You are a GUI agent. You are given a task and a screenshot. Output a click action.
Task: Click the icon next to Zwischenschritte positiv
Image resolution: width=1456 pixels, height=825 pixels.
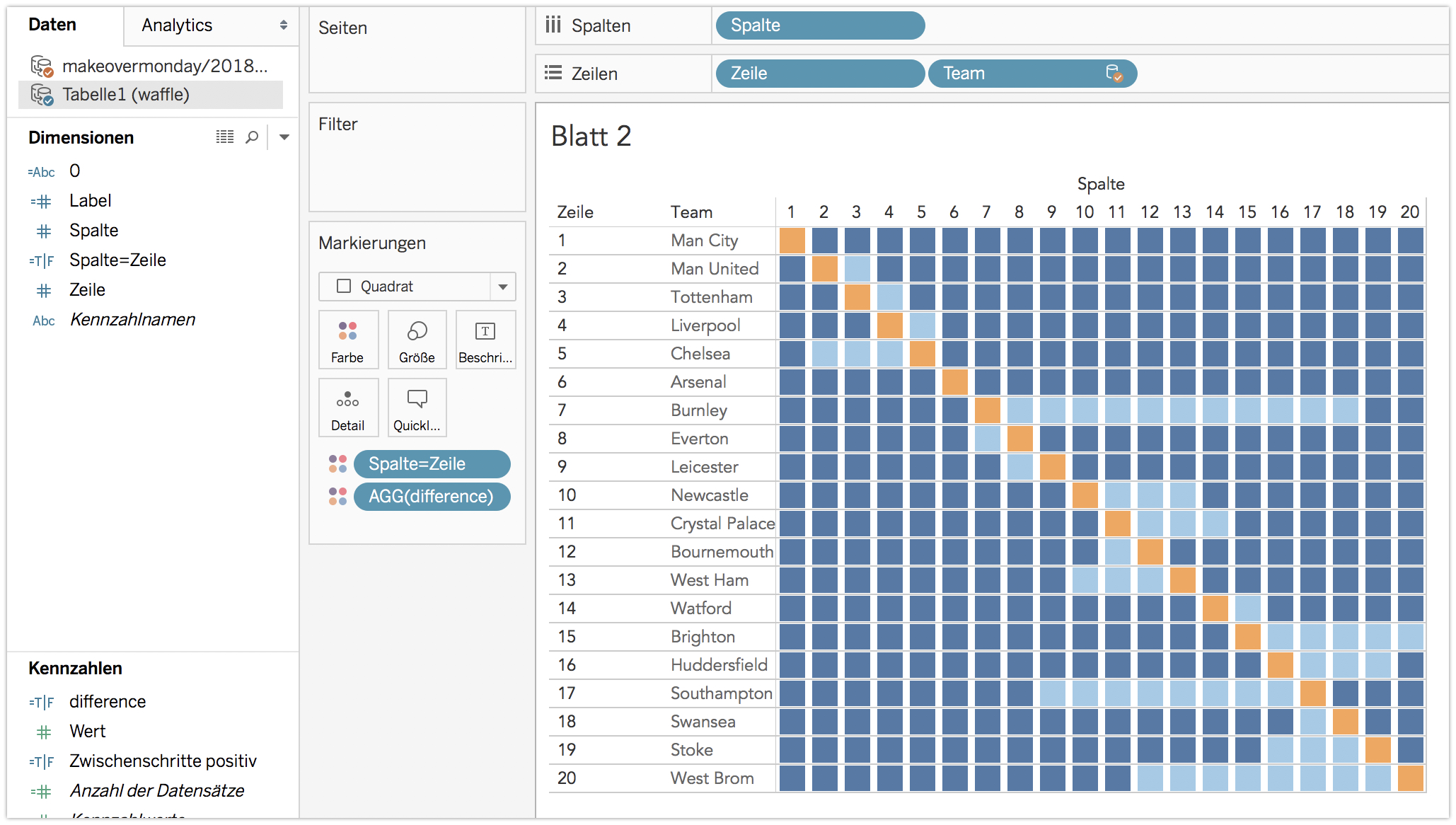(41, 762)
